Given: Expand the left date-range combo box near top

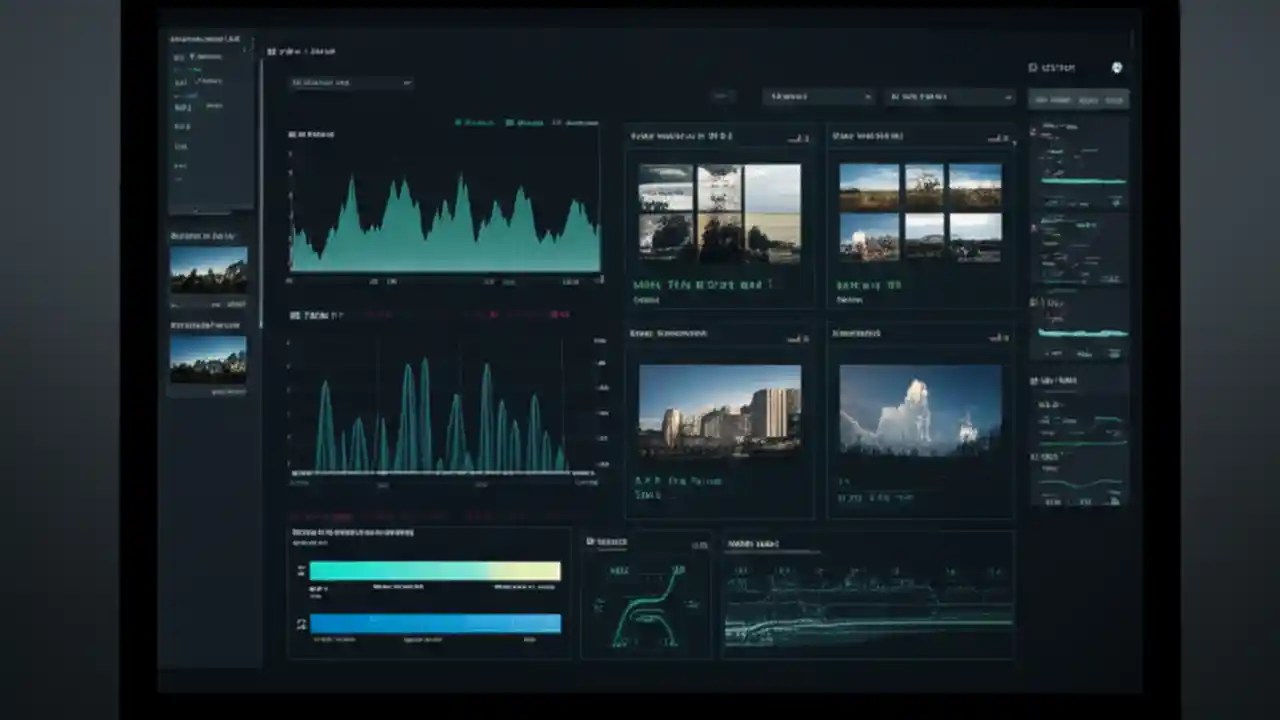Looking at the screenshot, I should (818, 97).
